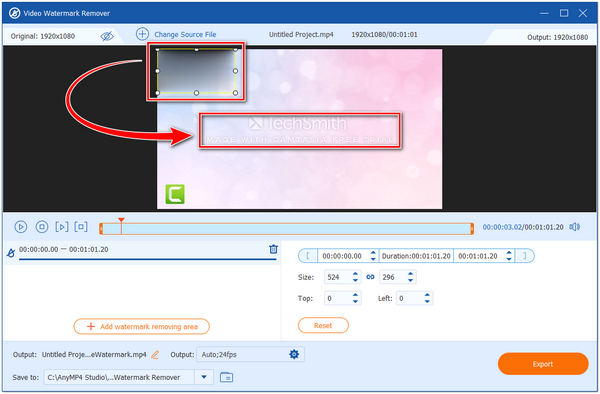The height and width of the screenshot is (394, 600).
Task: Delete the watermark area with trash icon
Action: pos(273,249)
